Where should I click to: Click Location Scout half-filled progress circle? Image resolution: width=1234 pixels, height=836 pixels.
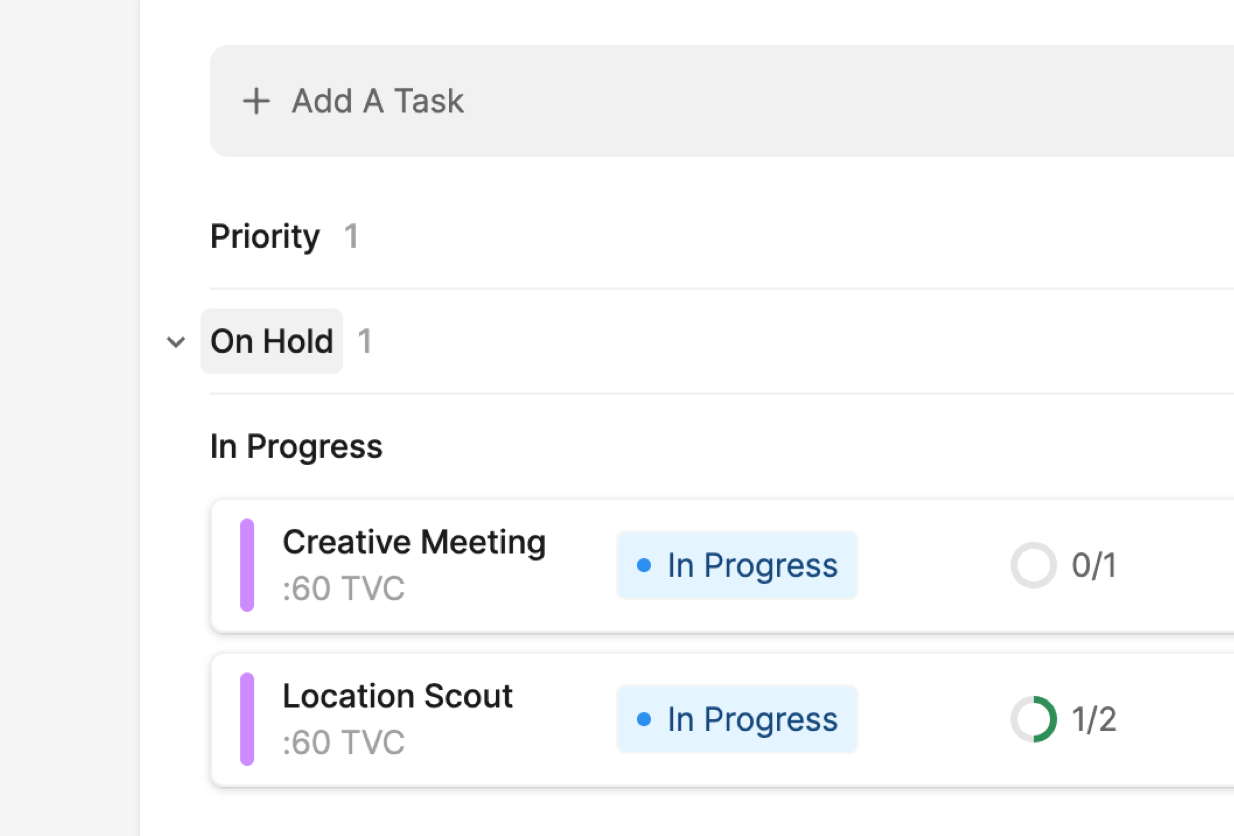coord(1033,720)
